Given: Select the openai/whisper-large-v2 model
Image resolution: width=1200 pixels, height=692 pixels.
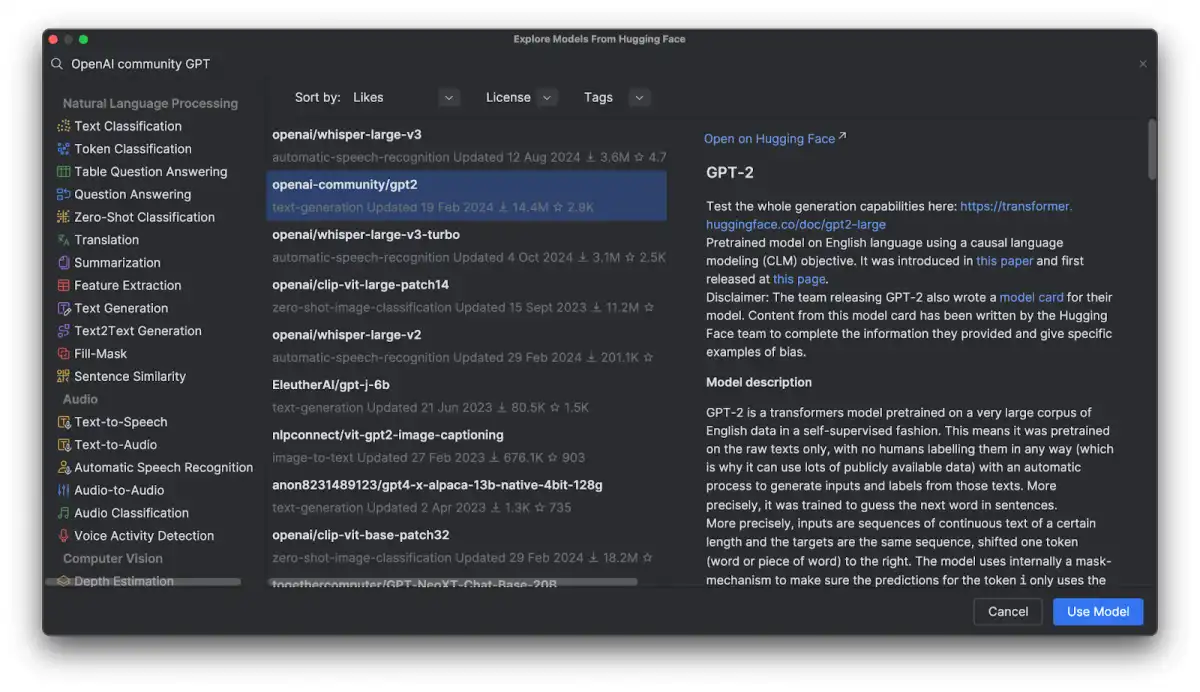Looking at the screenshot, I should pyautogui.click(x=467, y=346).
